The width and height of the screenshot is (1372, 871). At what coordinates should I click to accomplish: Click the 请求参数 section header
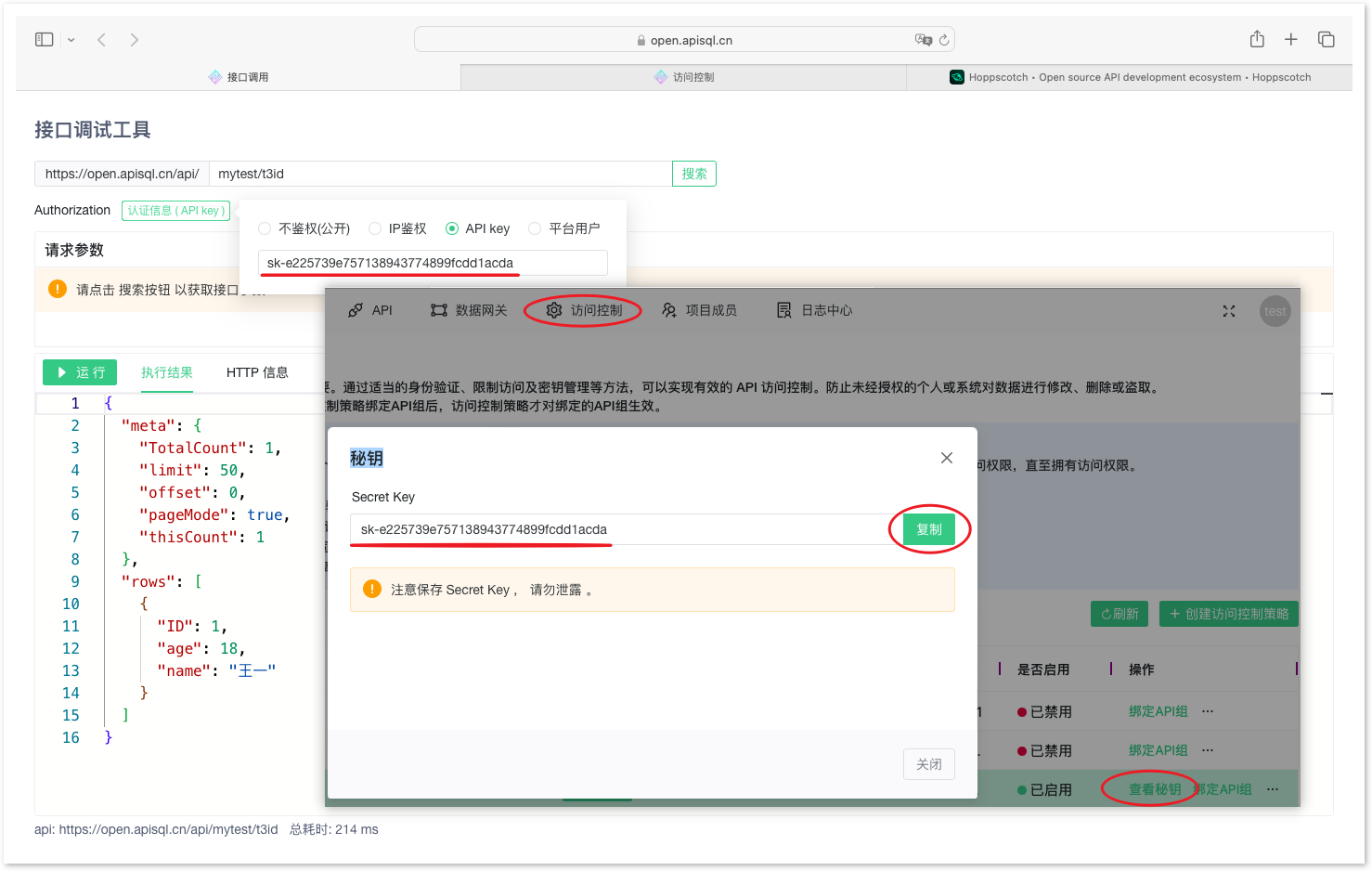[74, 250]
